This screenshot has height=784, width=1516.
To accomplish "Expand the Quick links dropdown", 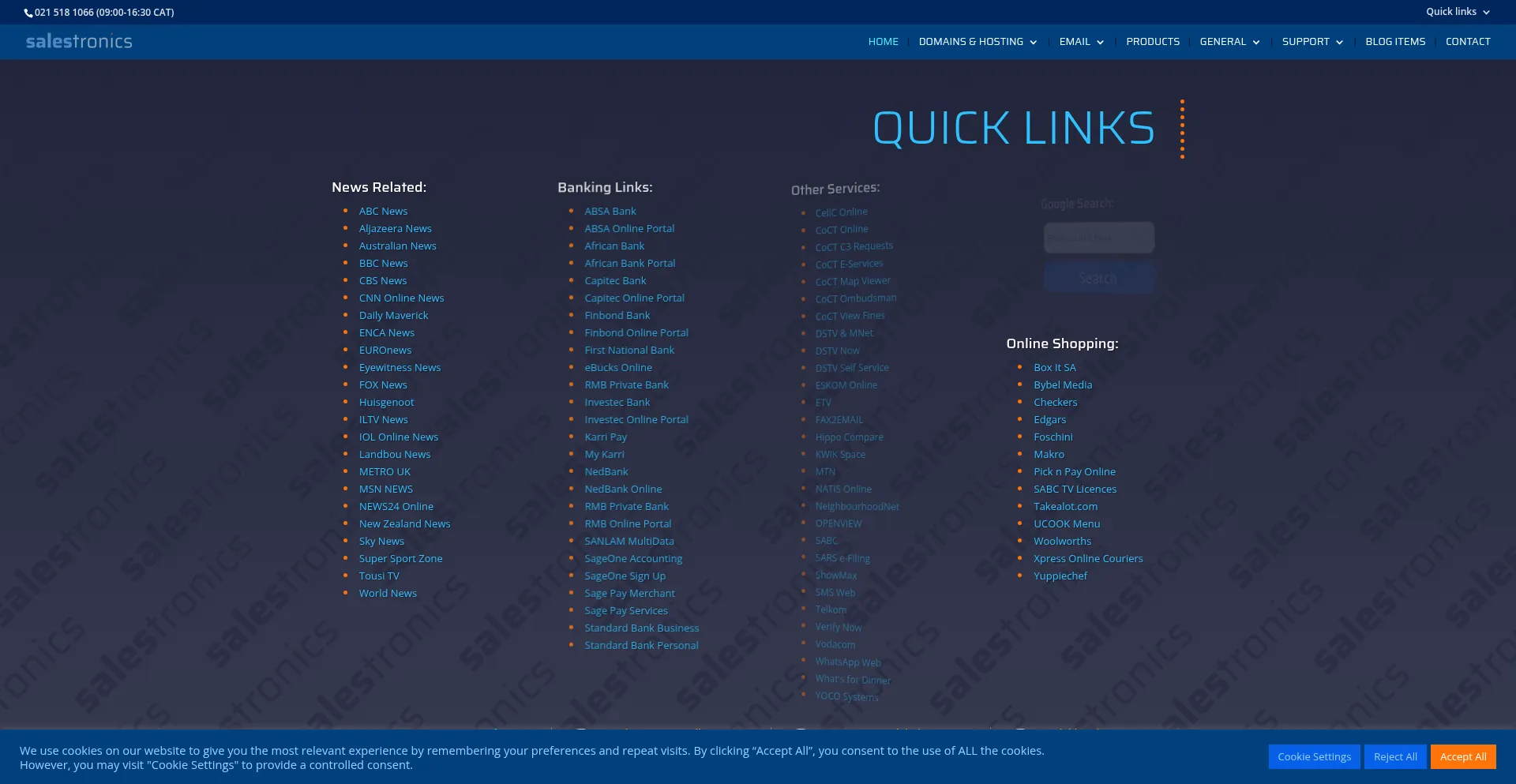I will point(1458,12).
